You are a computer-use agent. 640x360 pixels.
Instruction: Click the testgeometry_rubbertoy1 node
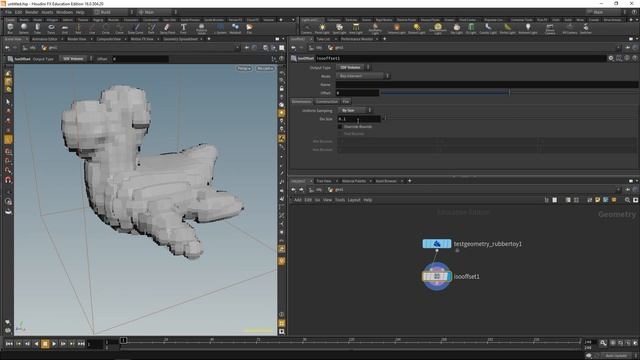pos(437,244)
